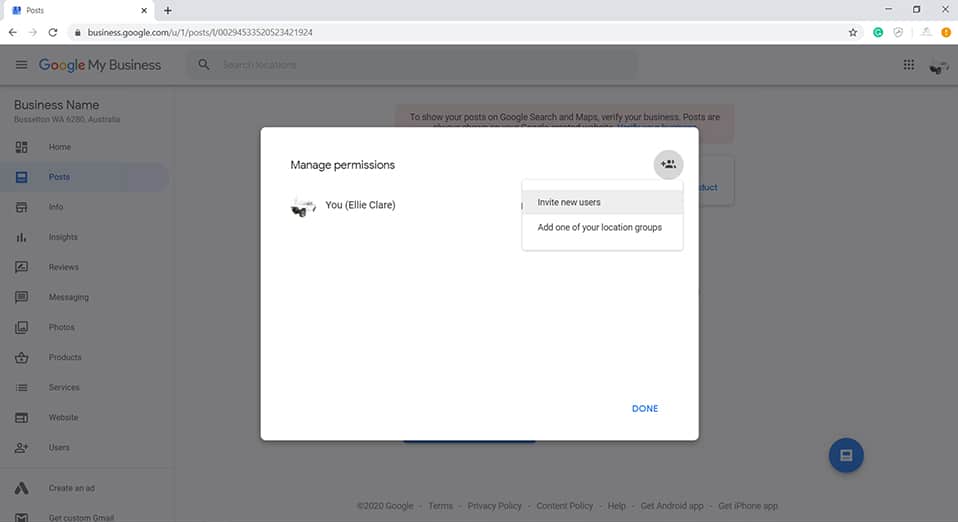Viewport: 958px width, 522px height.
Task: Click the browser address bar URL
Action: [x=200, y=32]
